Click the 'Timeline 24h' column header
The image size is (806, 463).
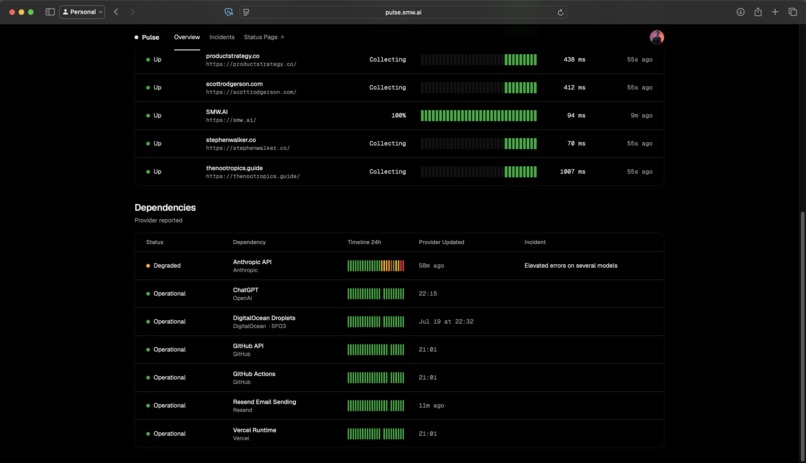click(x=364, y=242)
